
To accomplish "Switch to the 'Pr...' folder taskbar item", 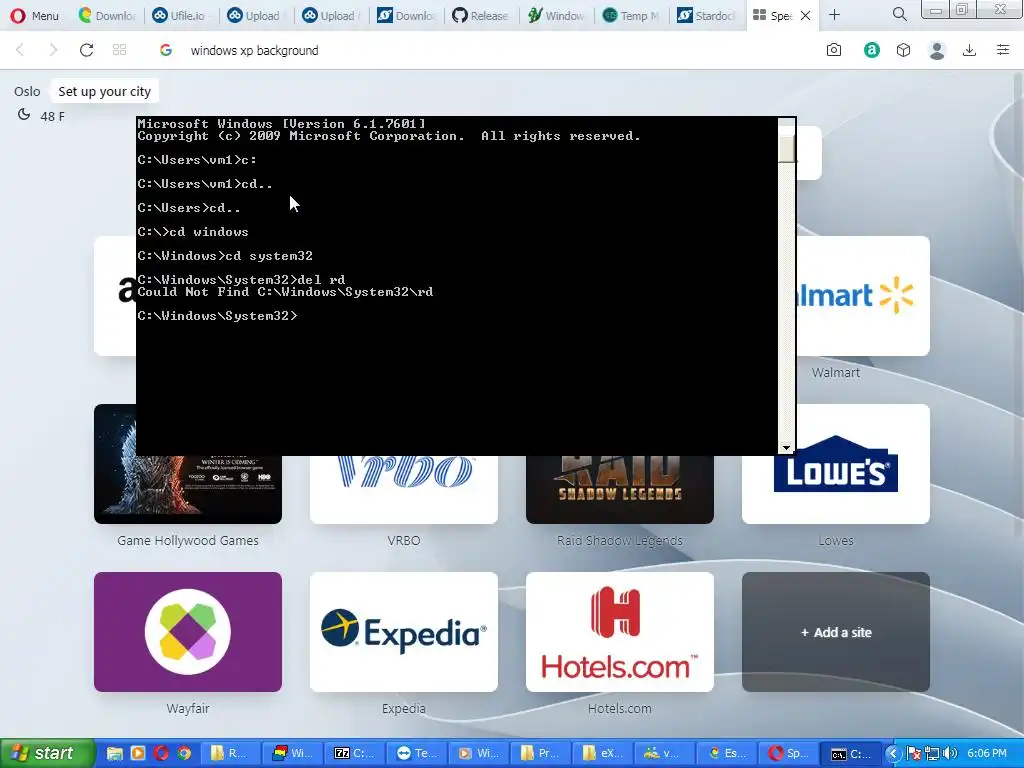I will pos(539,753).
